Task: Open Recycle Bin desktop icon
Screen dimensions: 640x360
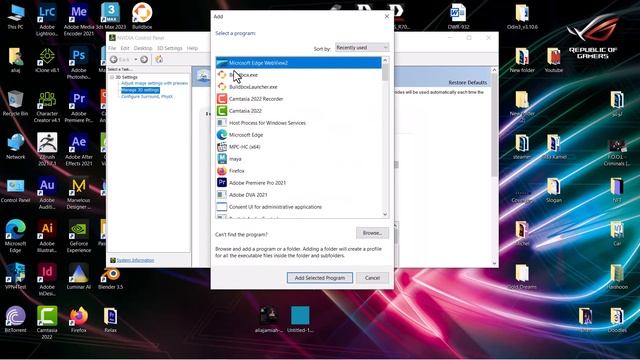Action: tap(16, 103)
